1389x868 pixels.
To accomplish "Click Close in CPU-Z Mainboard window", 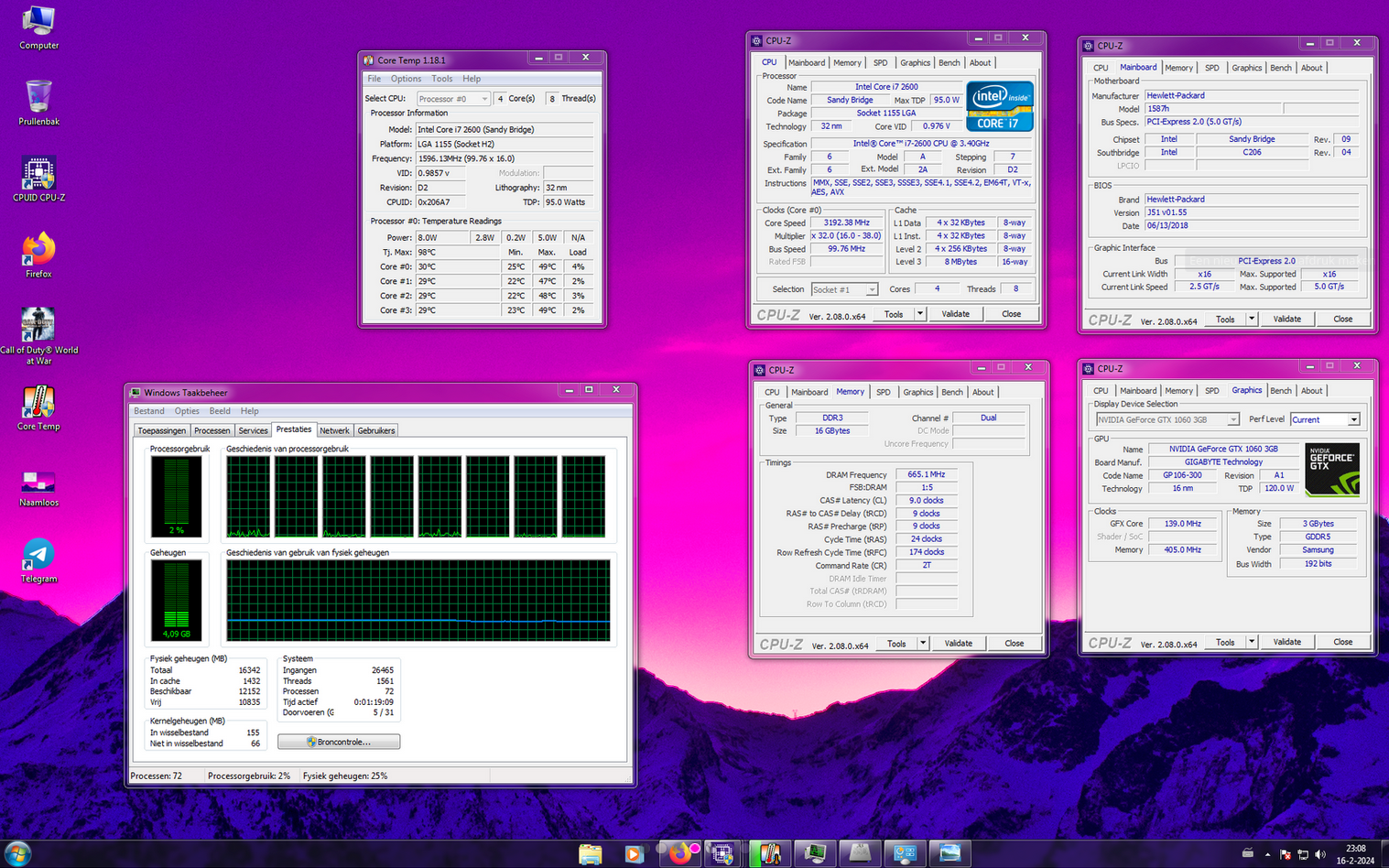I will [x=1343, y=319].
